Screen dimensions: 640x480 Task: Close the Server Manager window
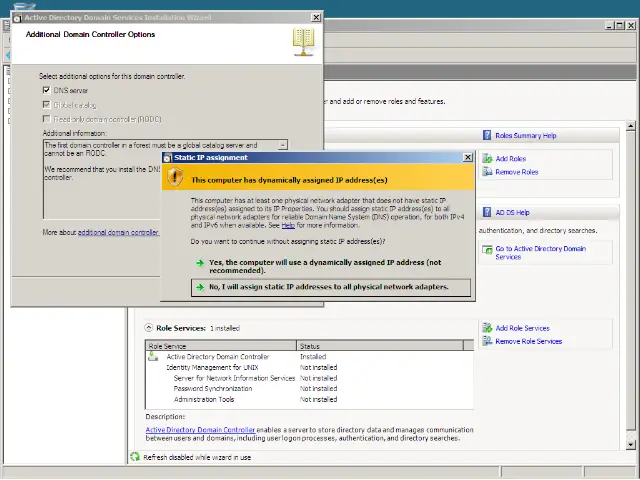[631, 25]
